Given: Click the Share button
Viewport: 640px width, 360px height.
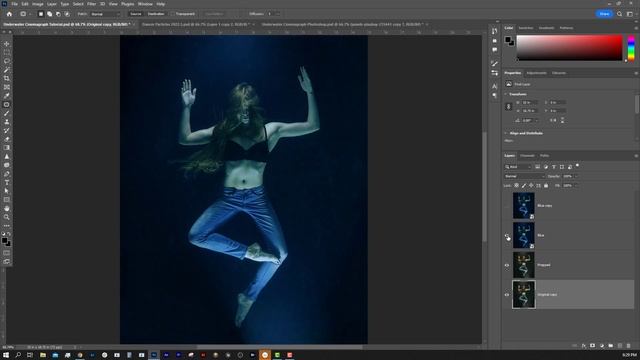Looking at the screenshot, I should tap(604, 14).
